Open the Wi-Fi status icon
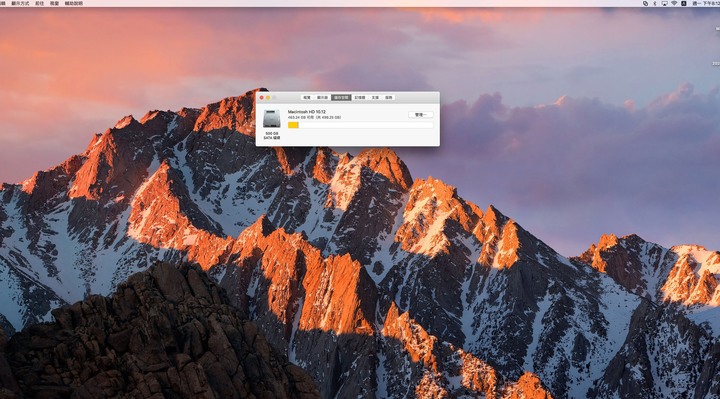The image size is (720, 399). point(674,3)
